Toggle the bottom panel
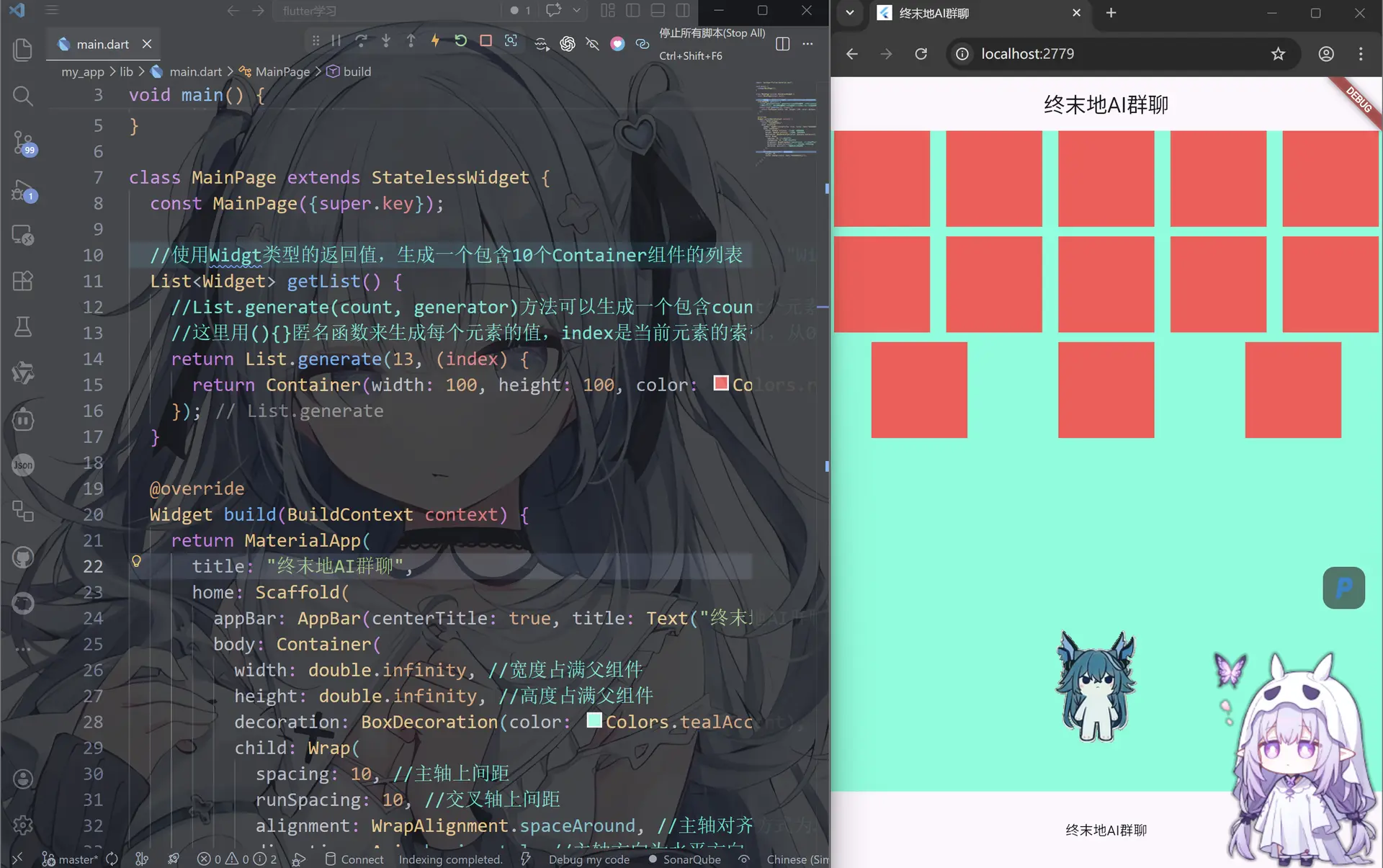Image resolution: width=1383 pixels, height=868 pixels. coord(658,11)
